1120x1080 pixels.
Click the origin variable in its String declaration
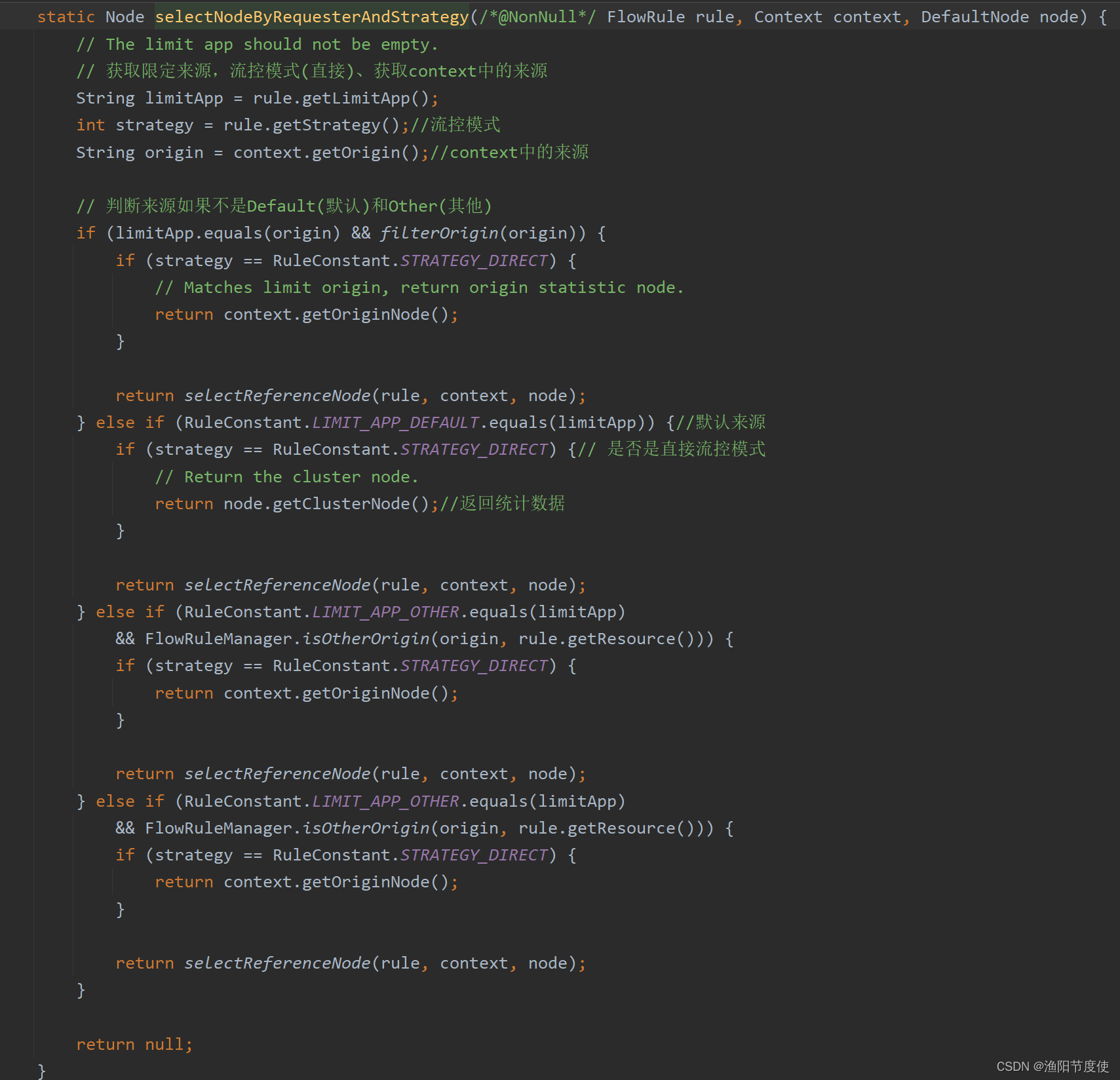point(174,153)
